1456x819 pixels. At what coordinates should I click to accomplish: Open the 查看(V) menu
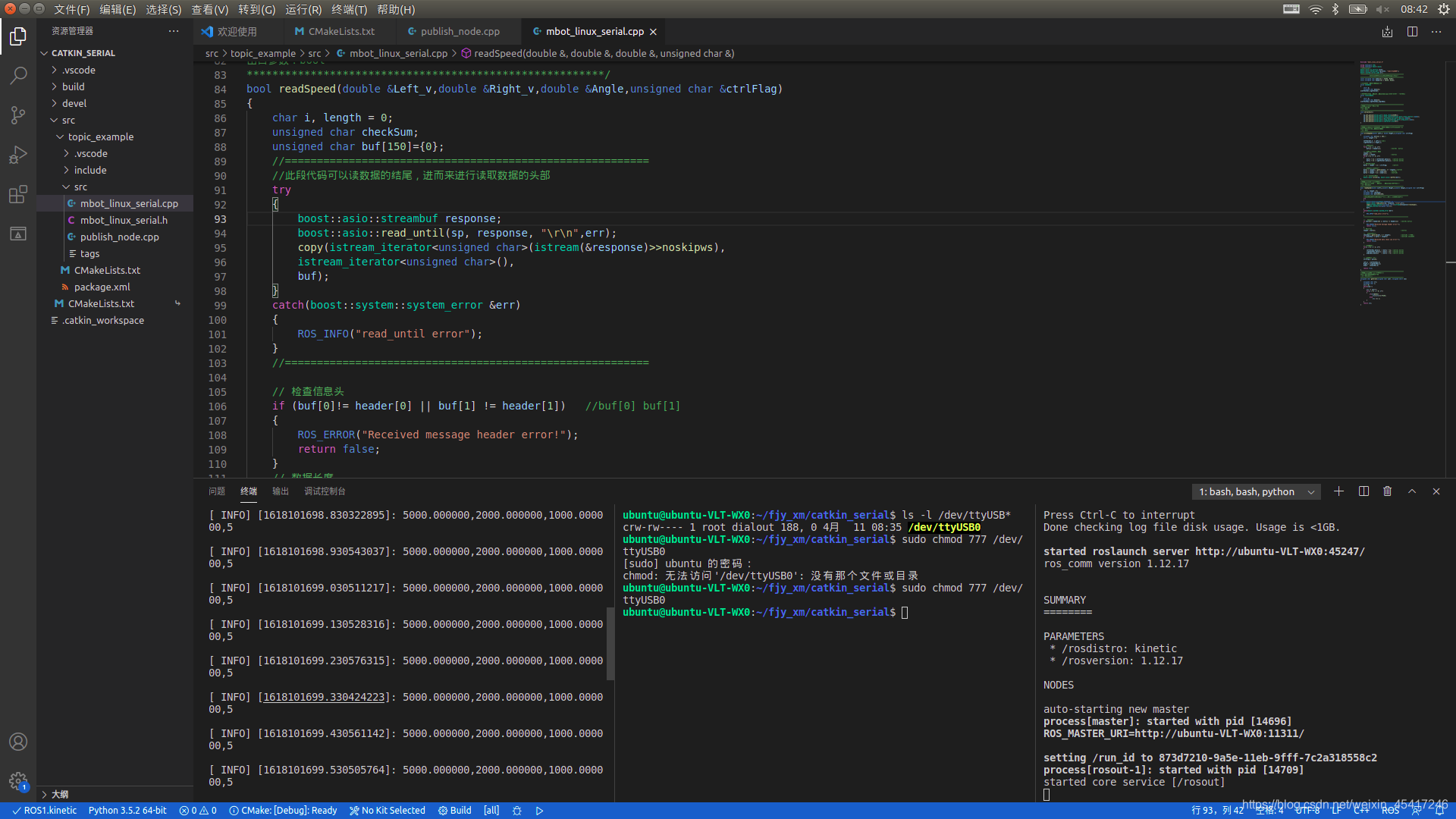(209, 9)
